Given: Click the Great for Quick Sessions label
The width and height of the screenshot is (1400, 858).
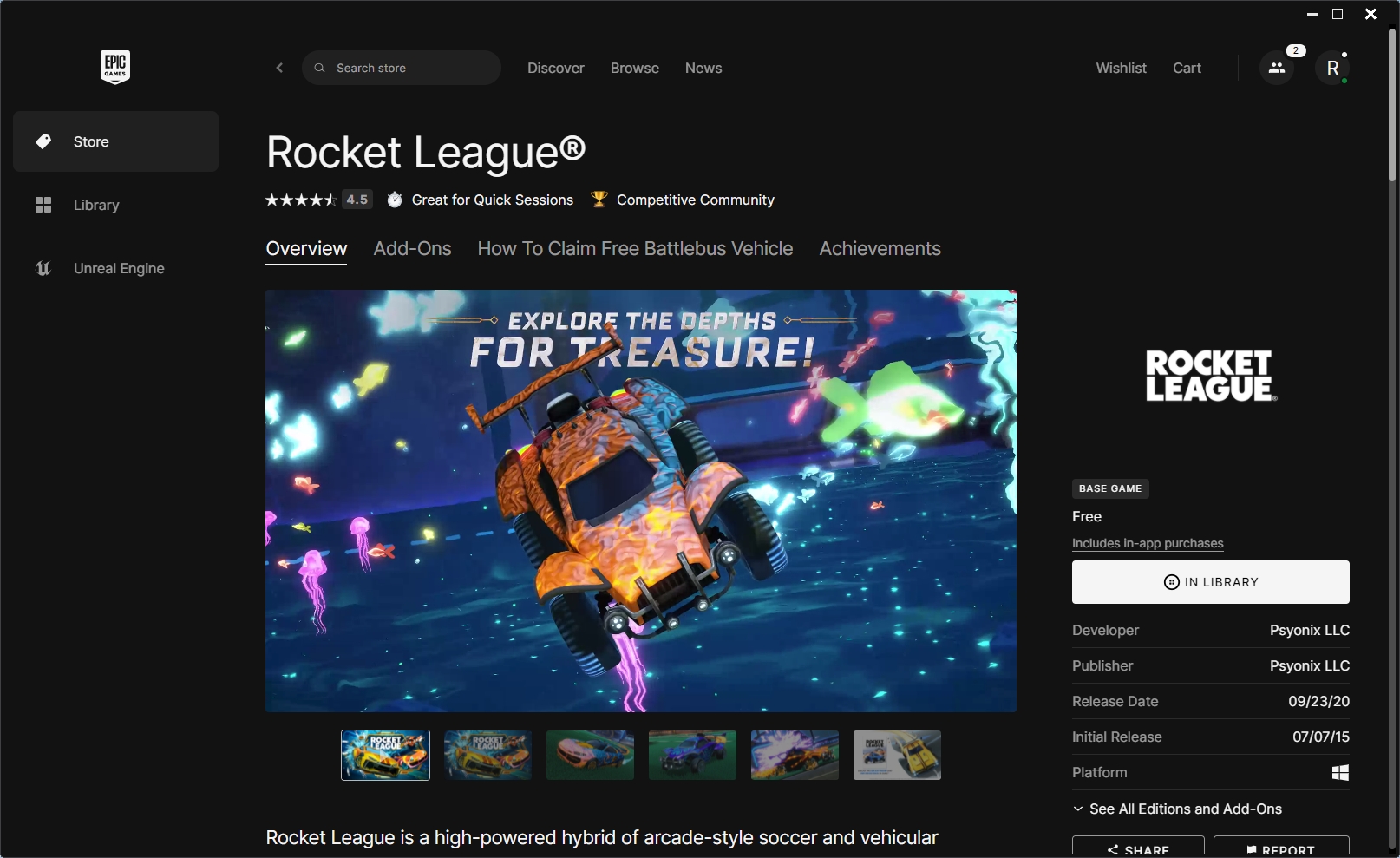Looking at the screenshot, I should point(492,200).
